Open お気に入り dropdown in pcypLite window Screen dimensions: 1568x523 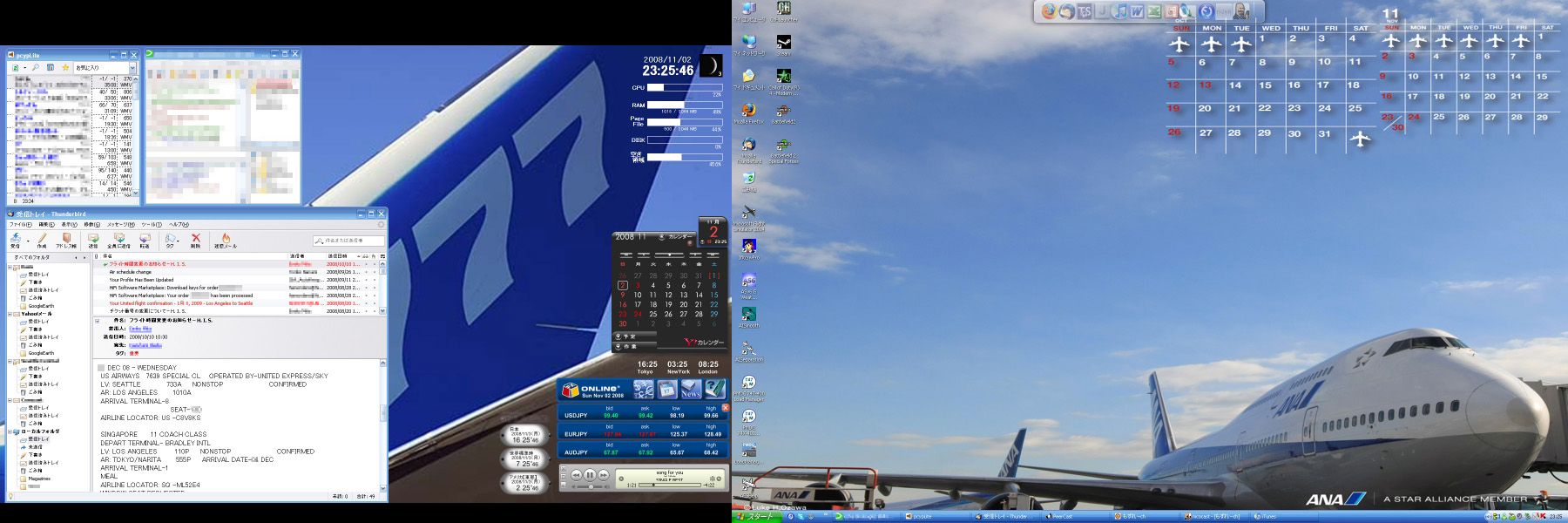pos(132,67)
